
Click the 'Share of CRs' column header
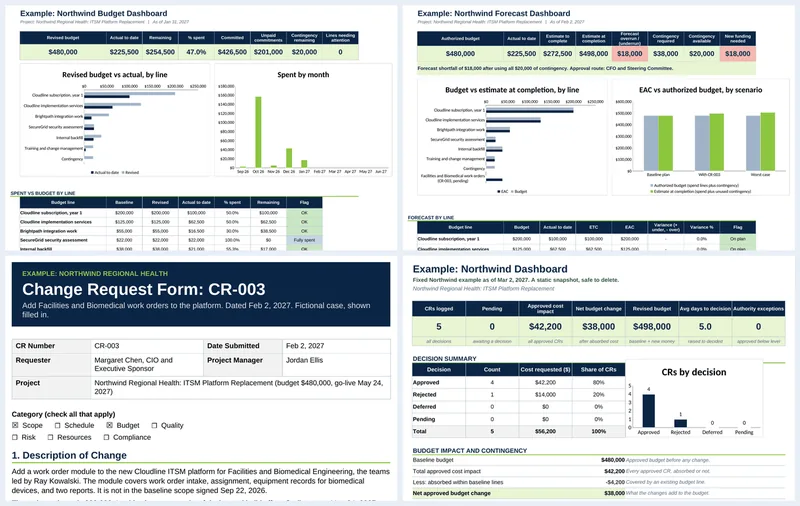[x=598, y=369]
